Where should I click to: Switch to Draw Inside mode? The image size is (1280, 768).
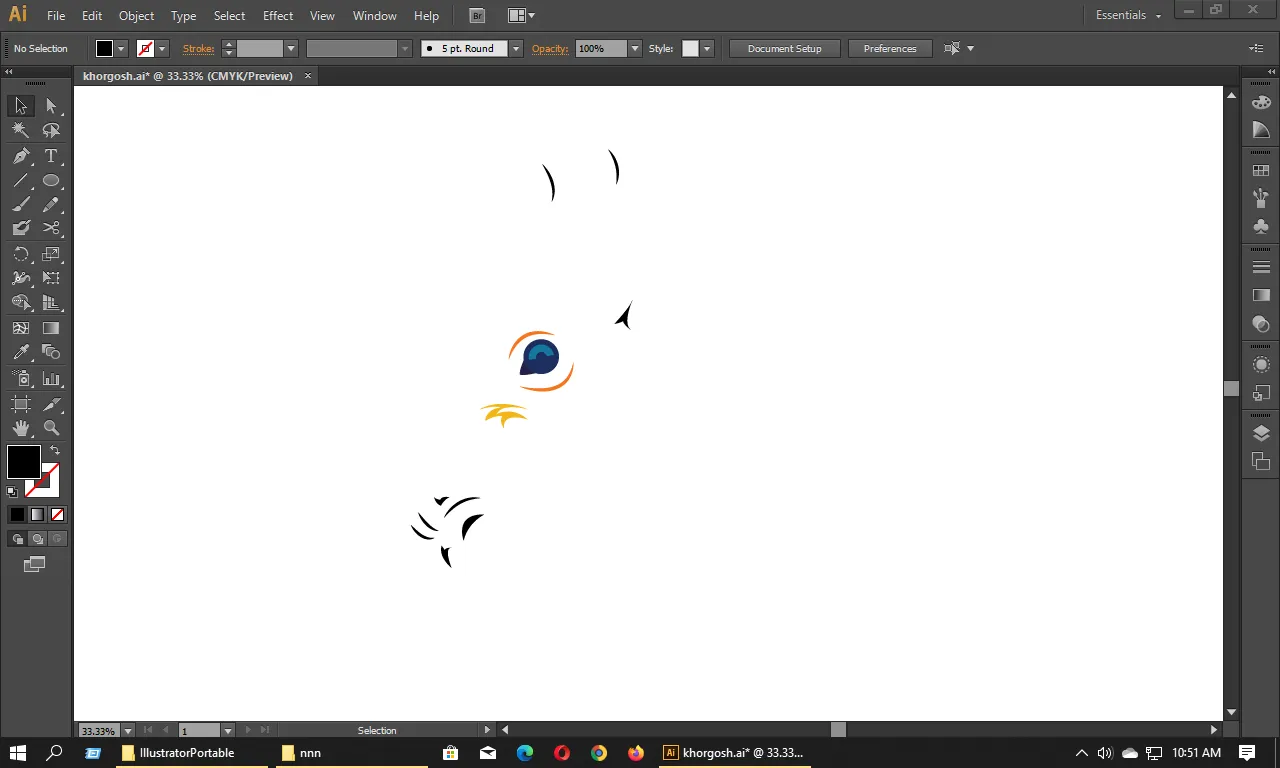57,539
